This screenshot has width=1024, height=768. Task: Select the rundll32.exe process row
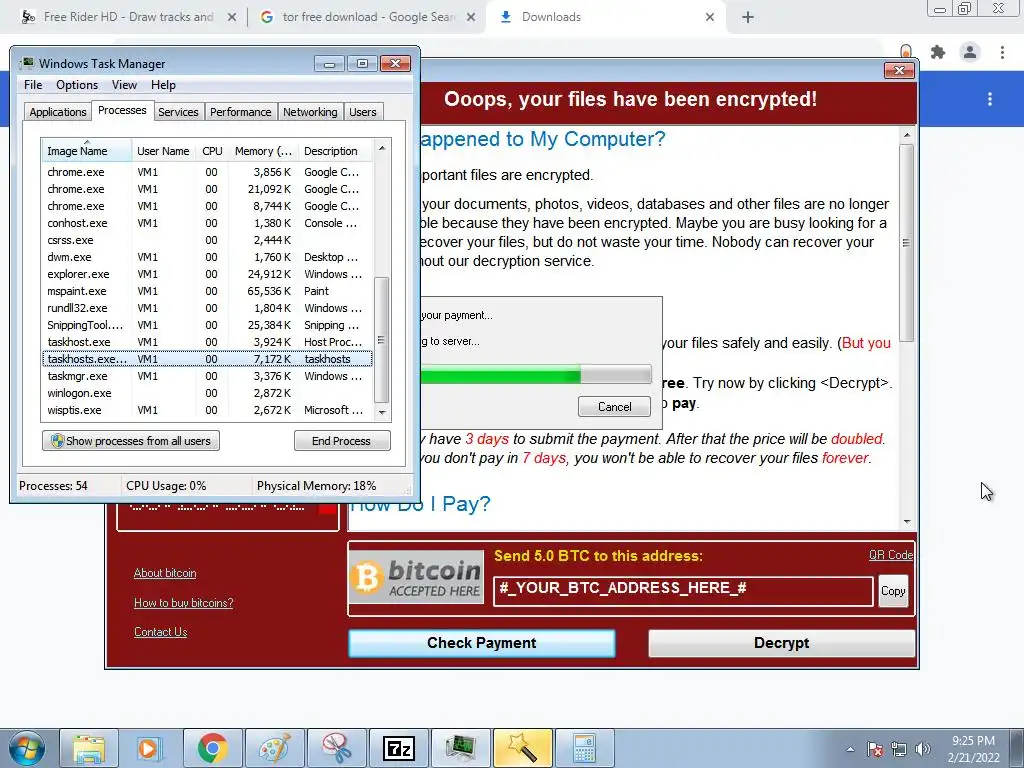(207, 308)
